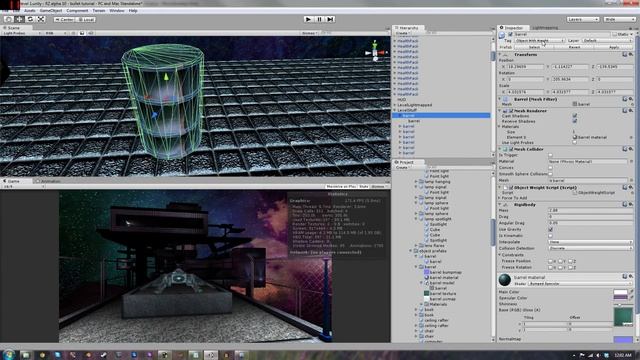Collapse the Transform component foldout
The image size is (640, 360).
pos(500,54)
